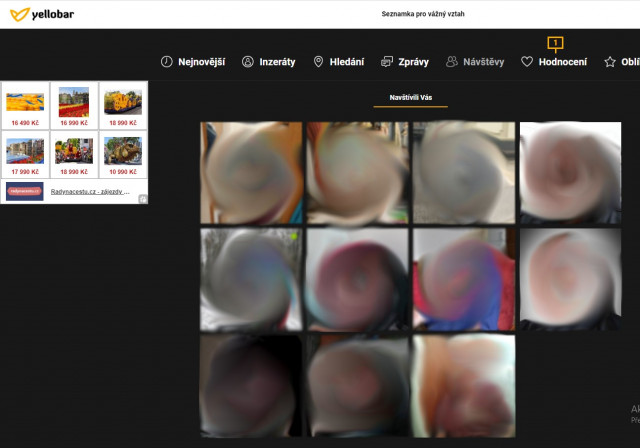The image size is (640, 448).
Task: Open visitor photo with the green online dot
Action: pyautogui.click(x=251, y=279)
